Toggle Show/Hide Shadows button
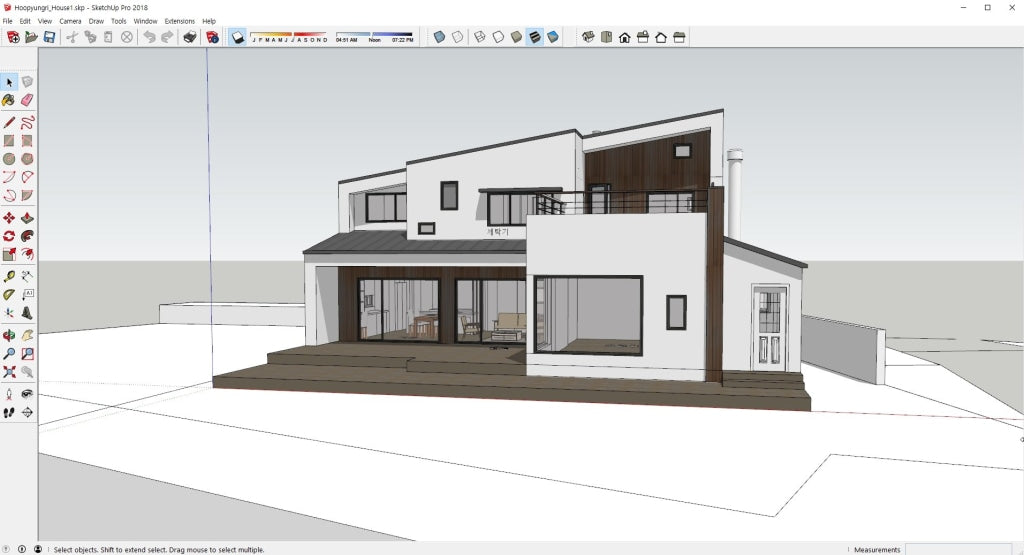Screen dimensions: 1024x555 pyautogui.click(x=238, y=37)
